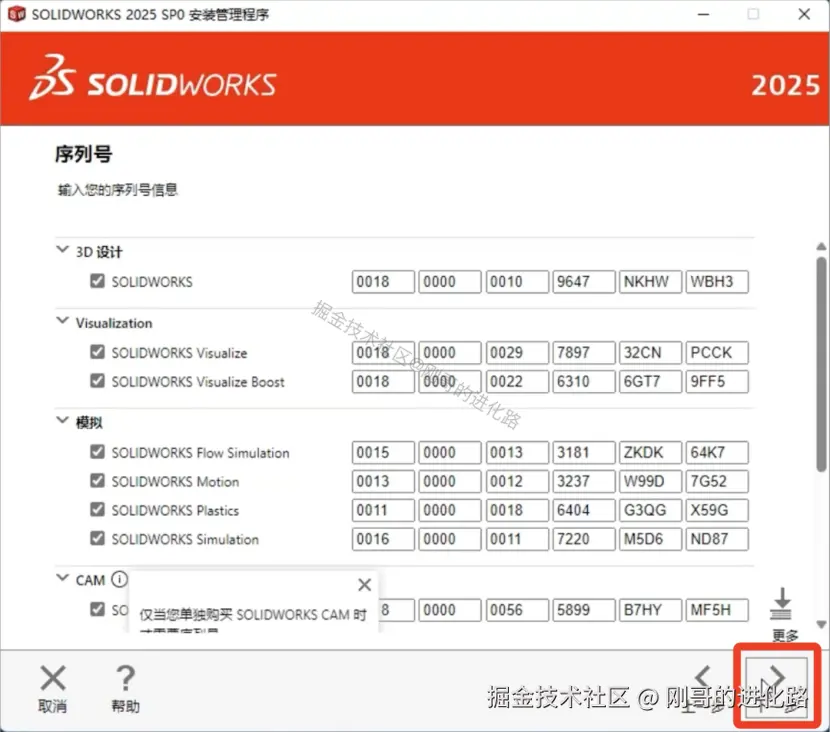Collapse the 模拟 section
The width and height of the screenshot is (830, 732).
tap(62, 421)
